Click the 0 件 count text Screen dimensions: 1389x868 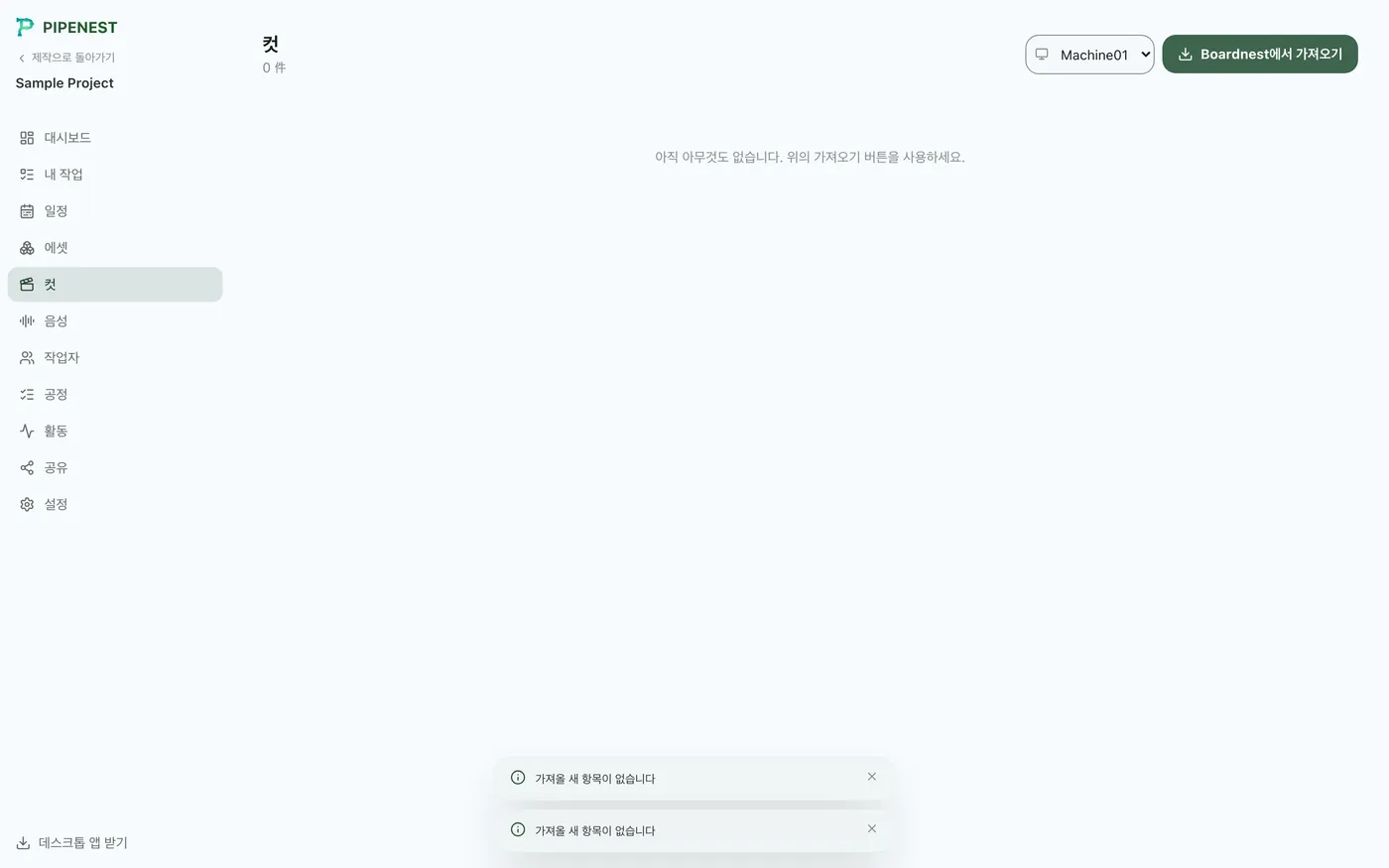[x=274, y=68]
